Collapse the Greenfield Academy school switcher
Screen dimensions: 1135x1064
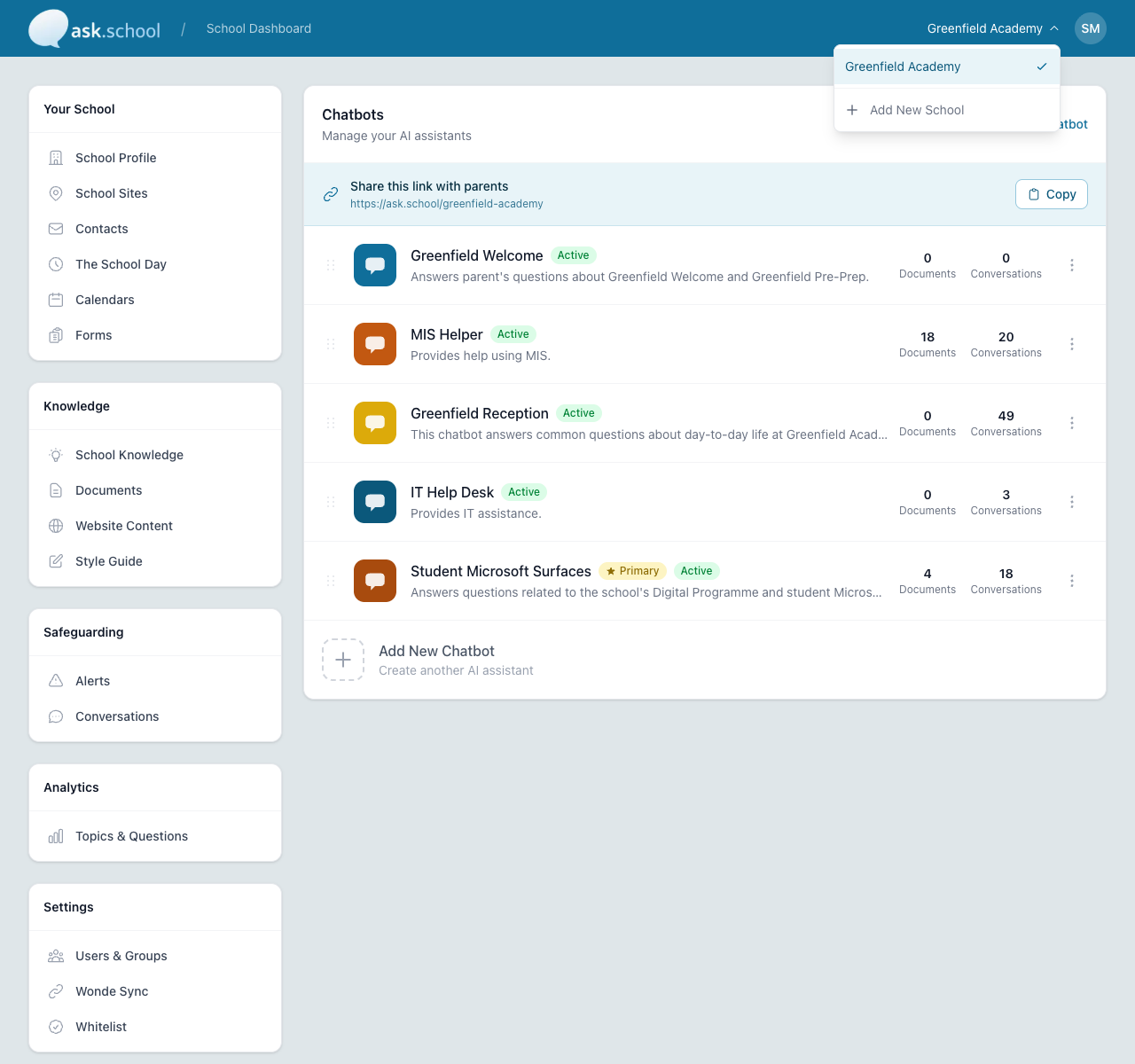pyautogui.click(x=993, y=28)
